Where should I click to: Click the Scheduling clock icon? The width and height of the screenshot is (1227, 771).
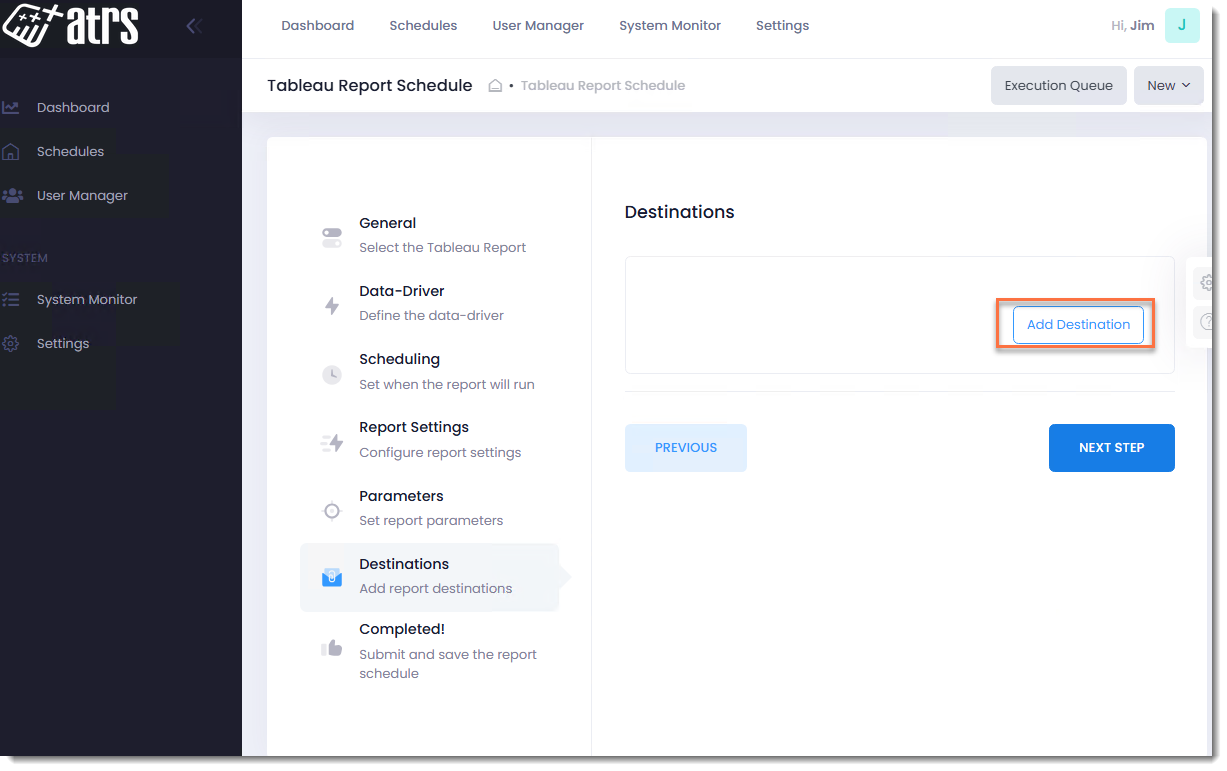[x=332, y=374]
